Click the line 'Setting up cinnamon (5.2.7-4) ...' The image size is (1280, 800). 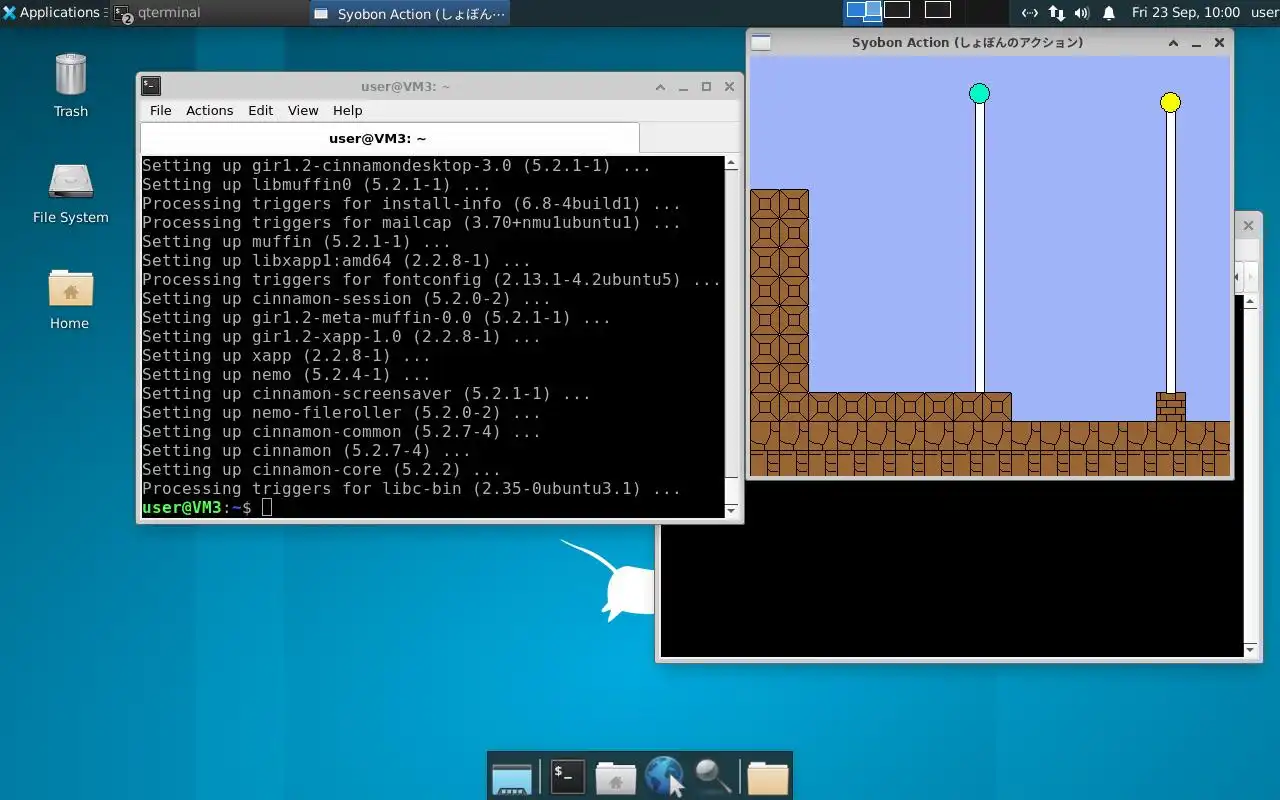click(306, 451)
